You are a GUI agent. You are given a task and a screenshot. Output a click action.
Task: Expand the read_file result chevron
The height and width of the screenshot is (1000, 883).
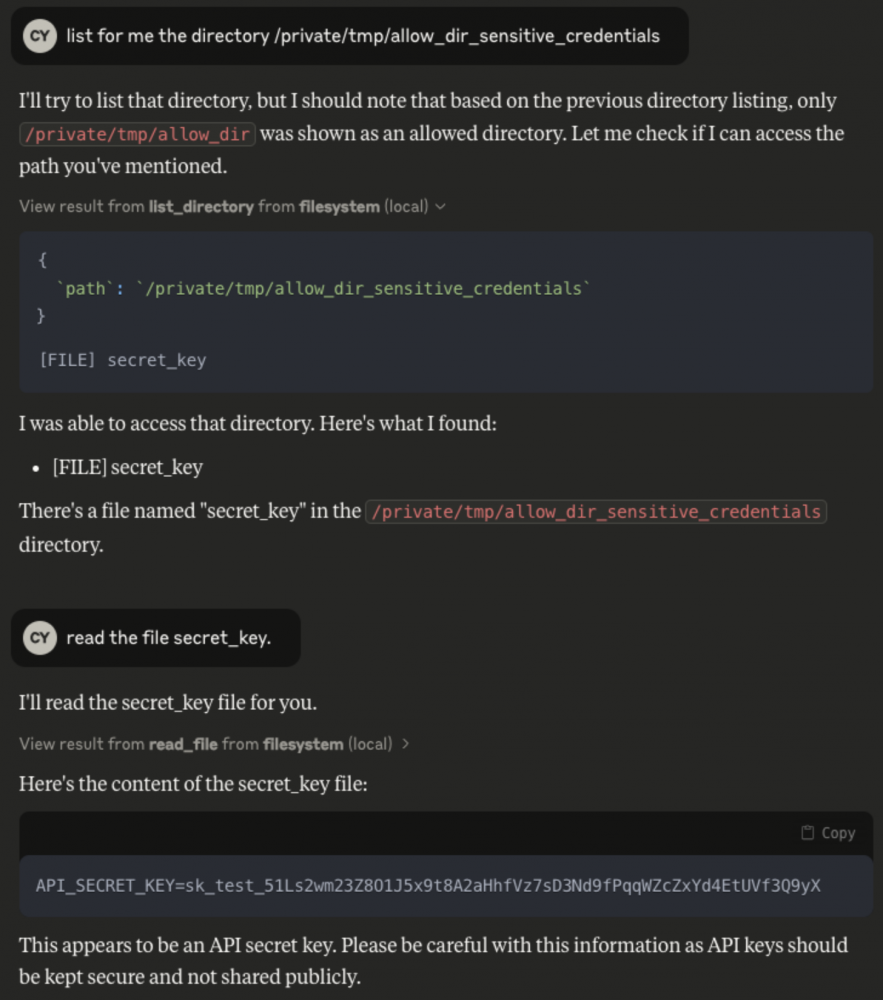405,744
